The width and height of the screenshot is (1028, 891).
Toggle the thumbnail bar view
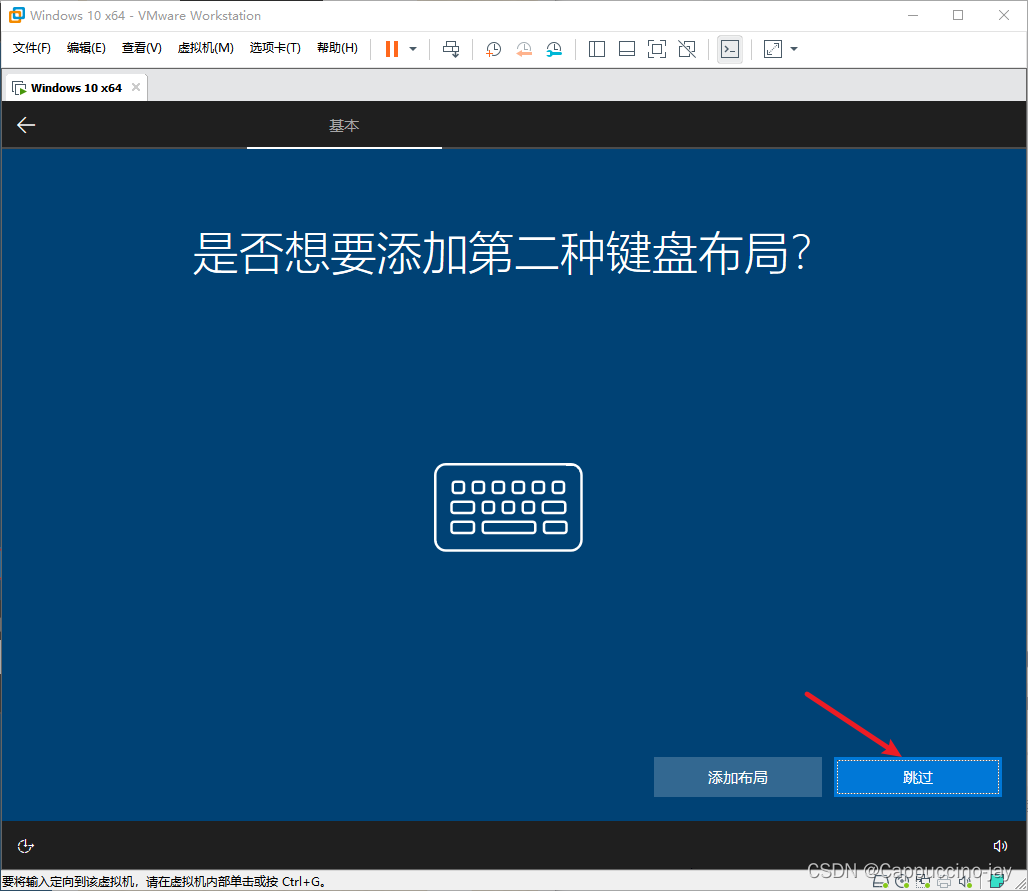point(627,49)
